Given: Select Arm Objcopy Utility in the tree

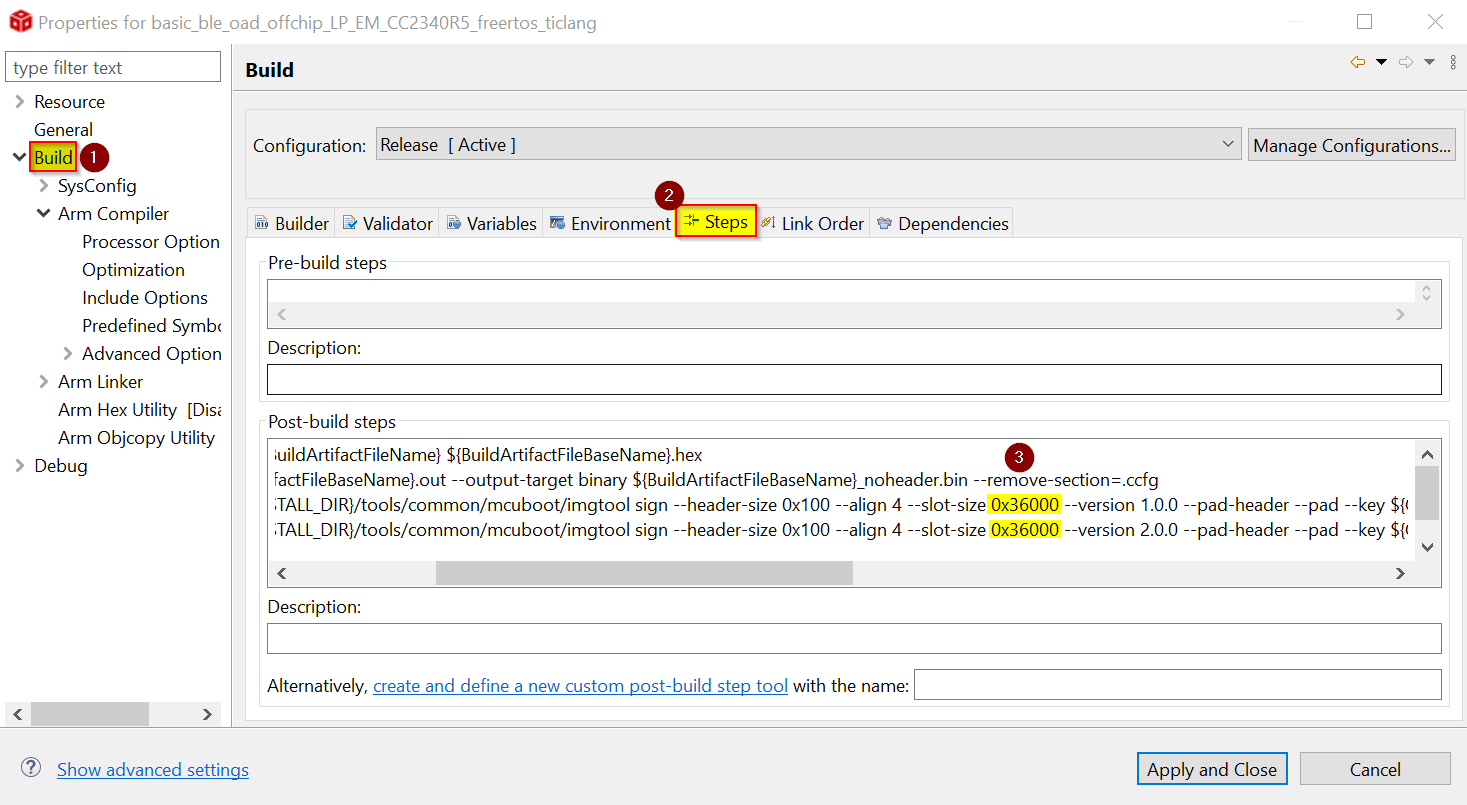Looking at the screenshot, I should 136,438.
